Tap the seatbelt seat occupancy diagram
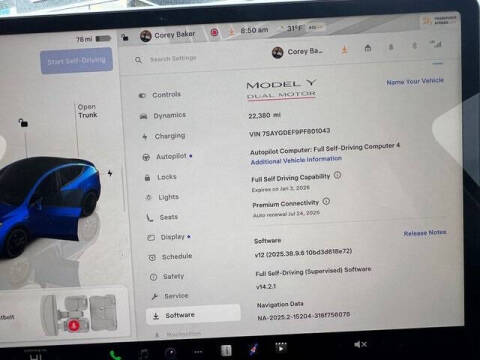The width and height of the screenshot is (480, 360). [x=79, y=315]
